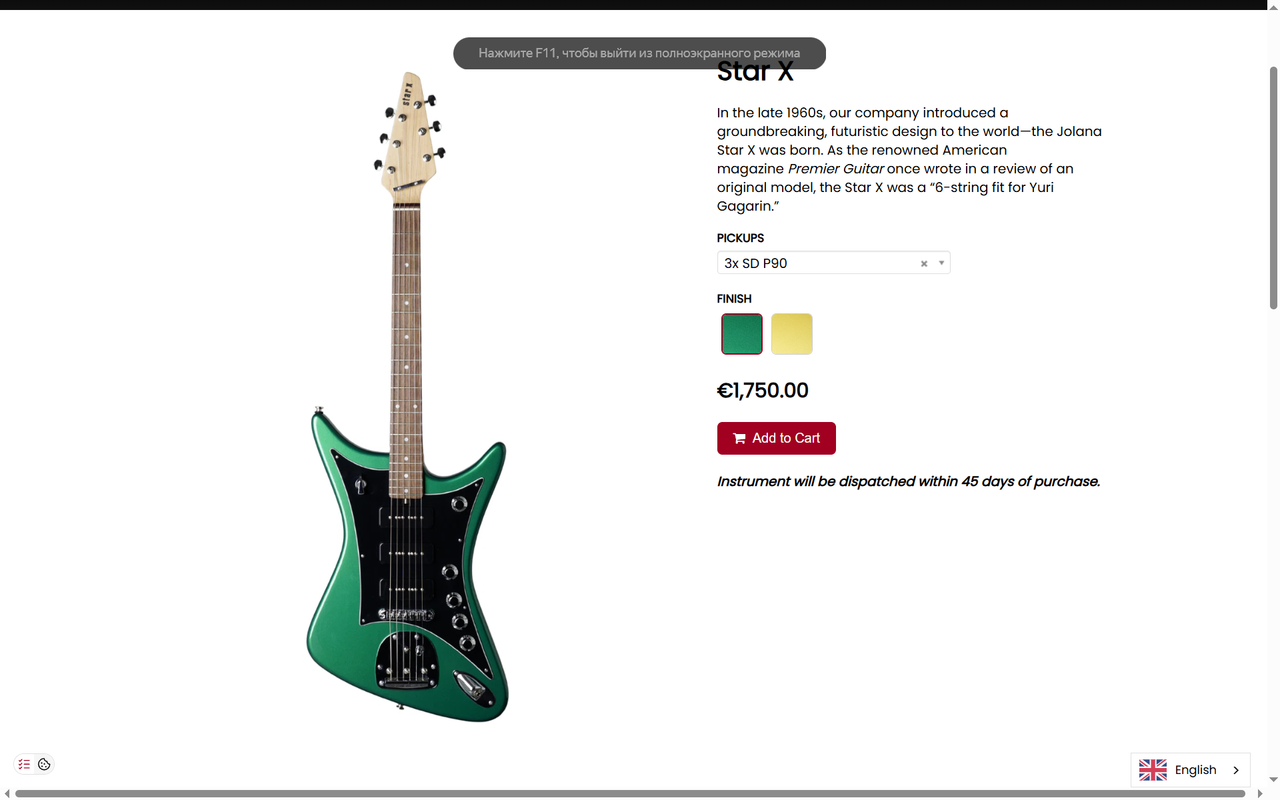Click the 3x SD P90 combo box
1280x800 pixels.
tap(833, 263)
